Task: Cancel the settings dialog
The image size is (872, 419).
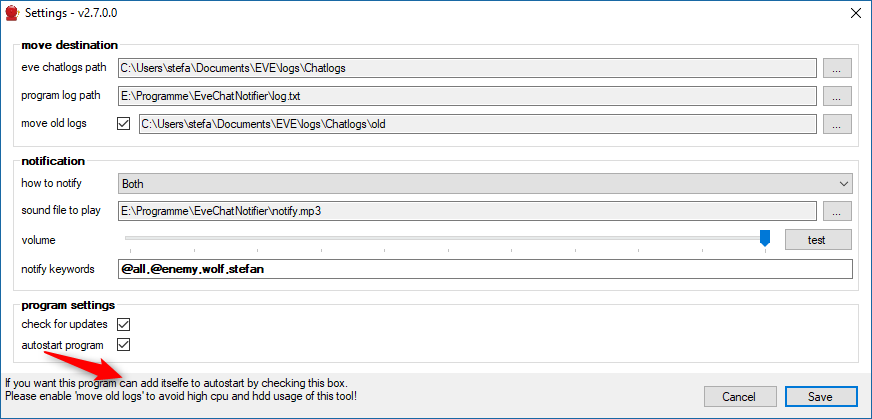Action: (x=741, y=396)
